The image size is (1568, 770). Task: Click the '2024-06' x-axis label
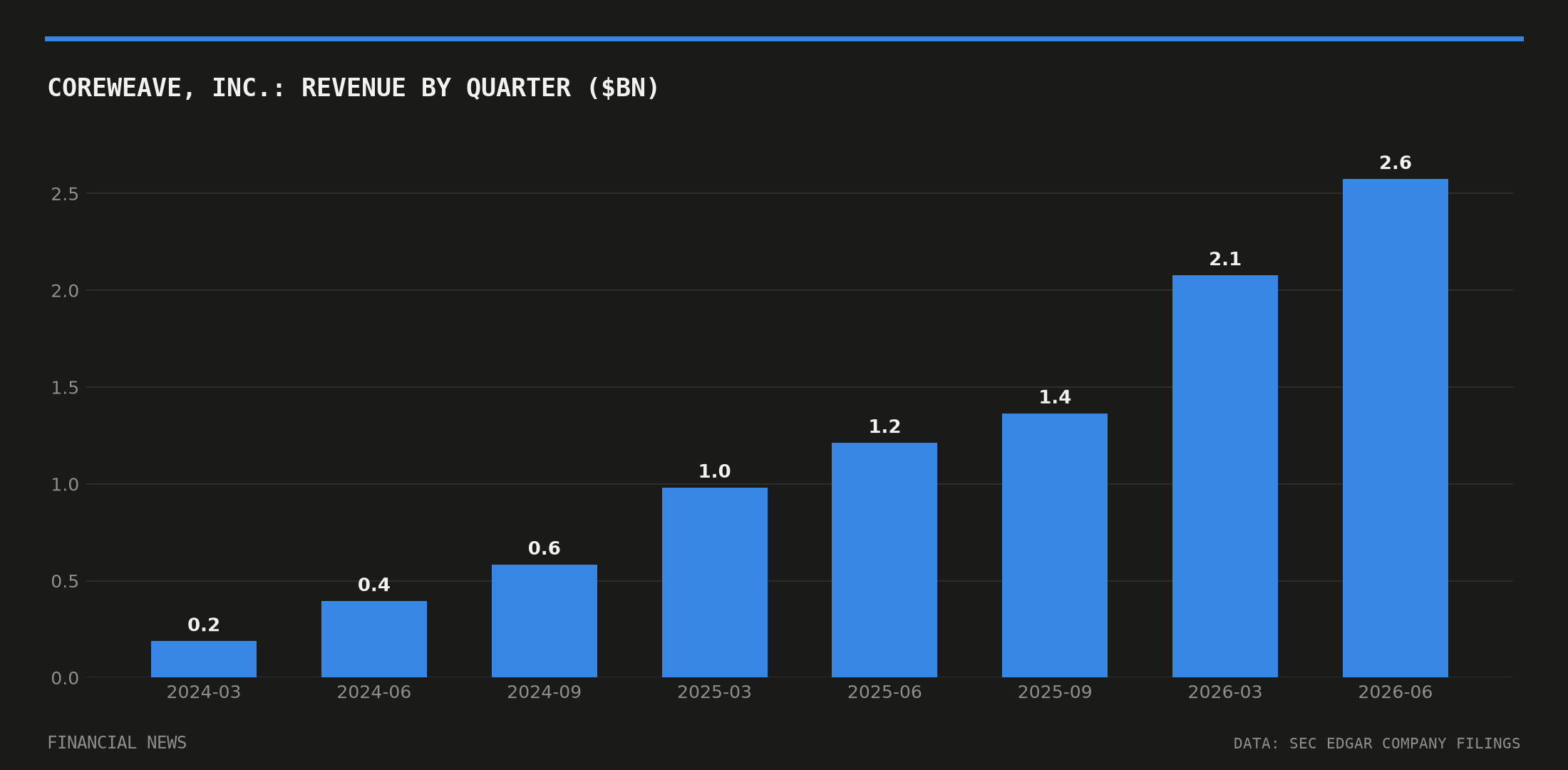[x=374, y=692]
